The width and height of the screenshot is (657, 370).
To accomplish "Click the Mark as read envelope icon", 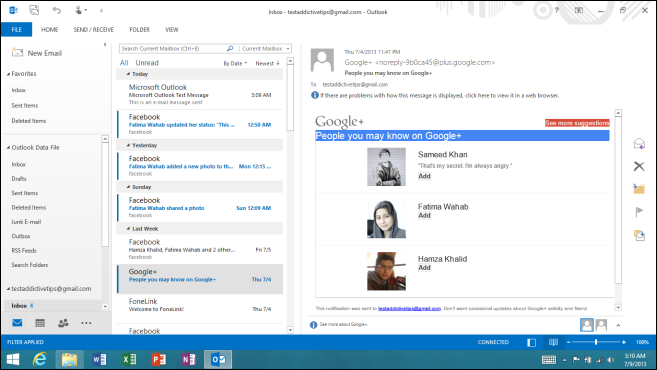I will 639,235.
